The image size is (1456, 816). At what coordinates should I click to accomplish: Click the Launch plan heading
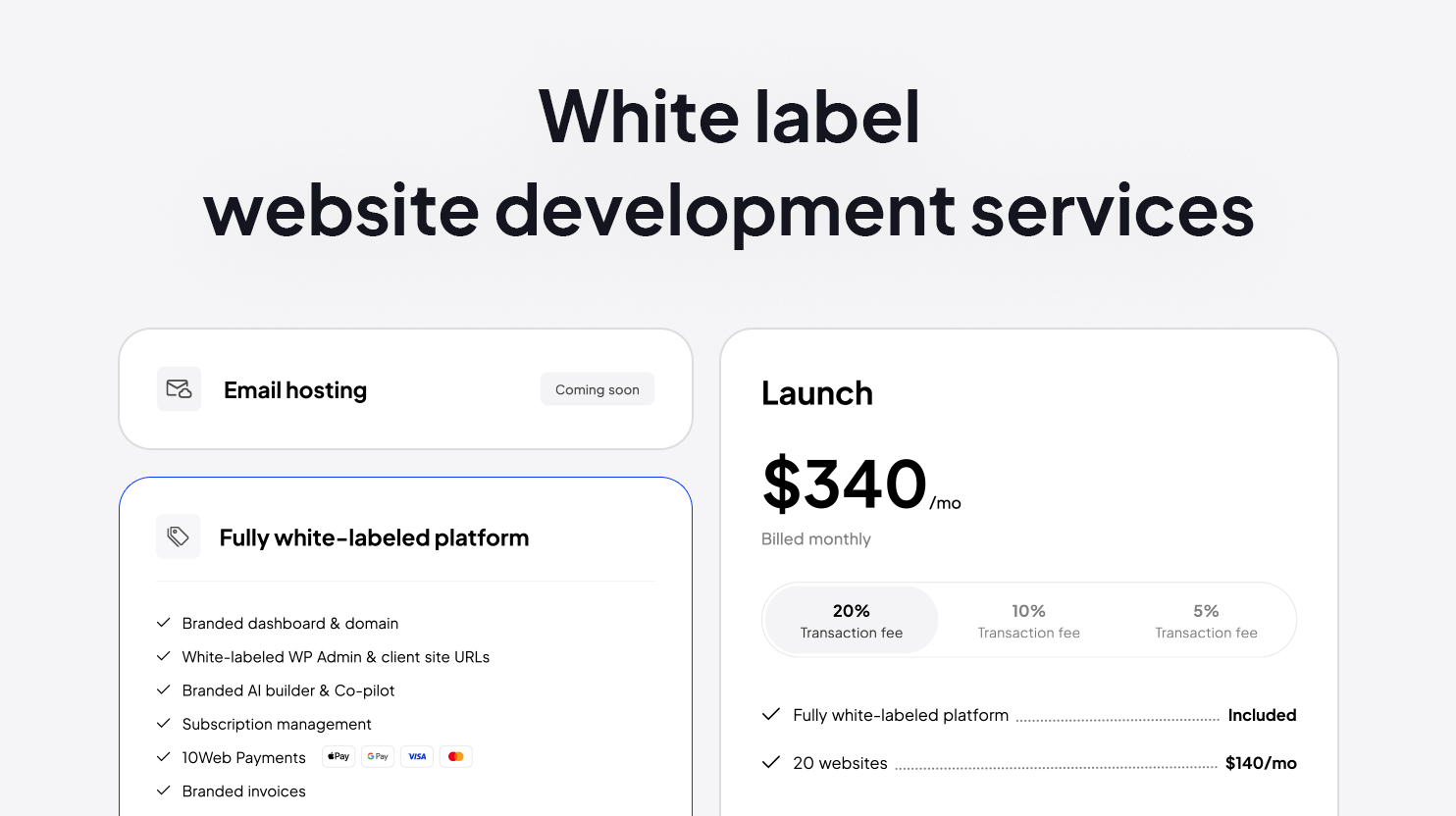pyautogui.click(x=817, y=392)
